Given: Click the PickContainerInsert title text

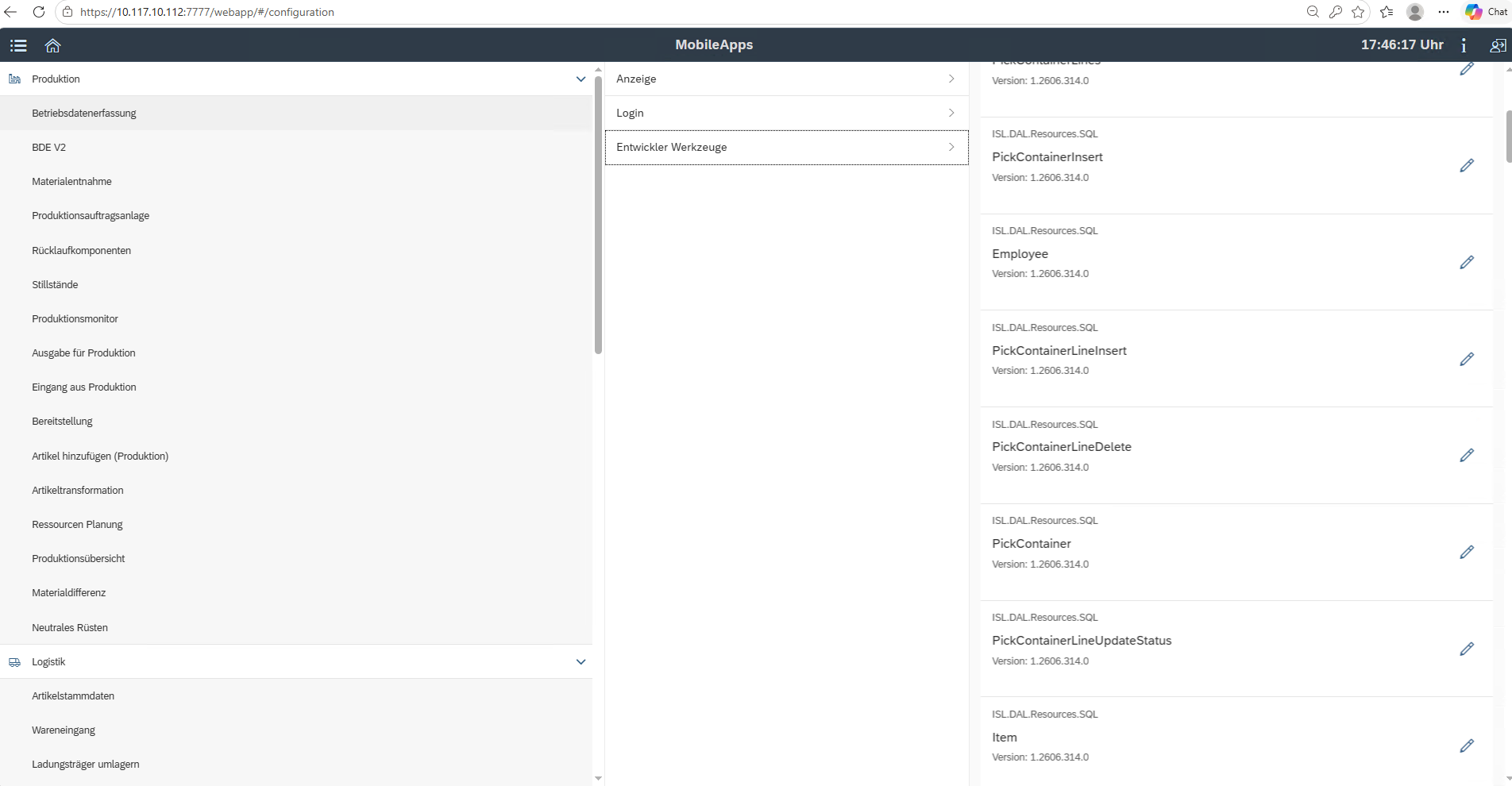Looking at the screenshot, I should (1047, 157).
